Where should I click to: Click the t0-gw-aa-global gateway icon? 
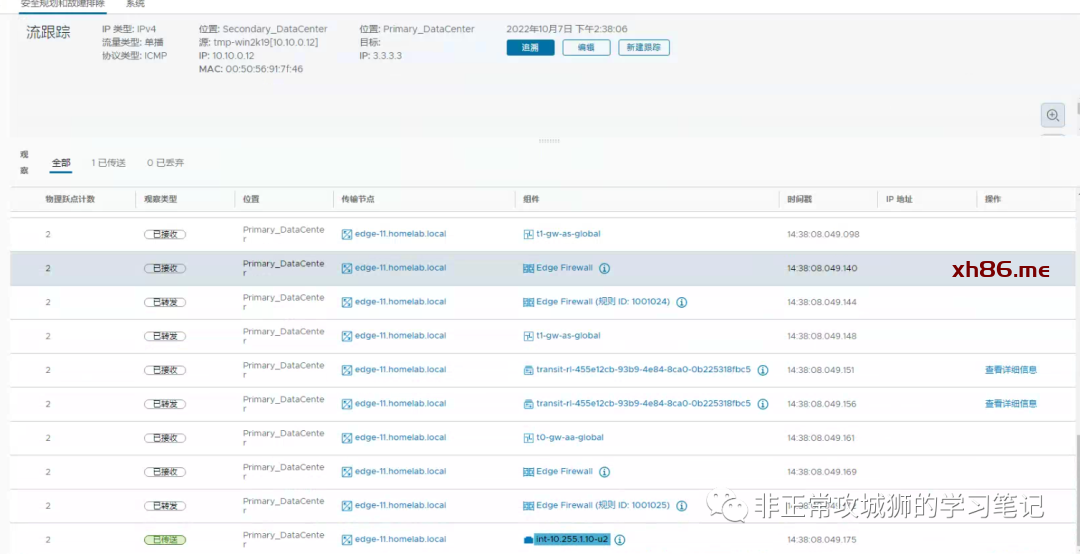(x=528, y=438)
